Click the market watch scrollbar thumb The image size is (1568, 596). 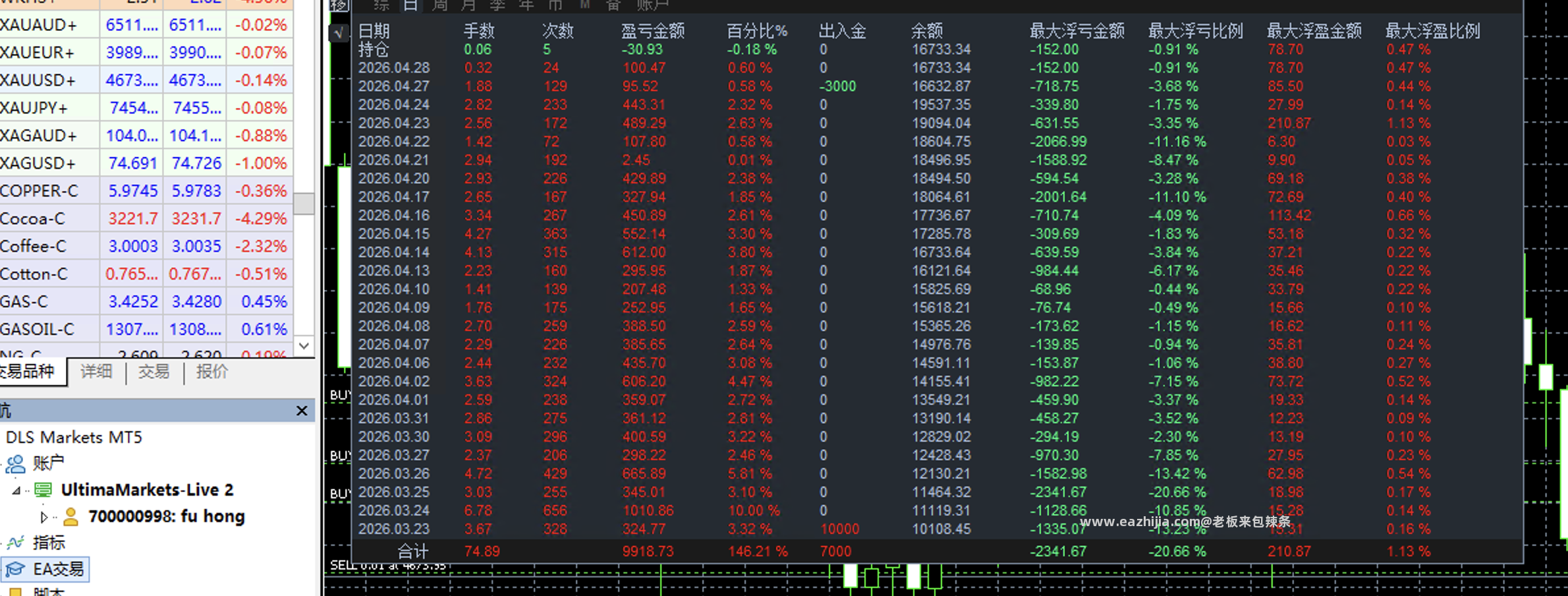pyautogui.click(x=304, y=204)
